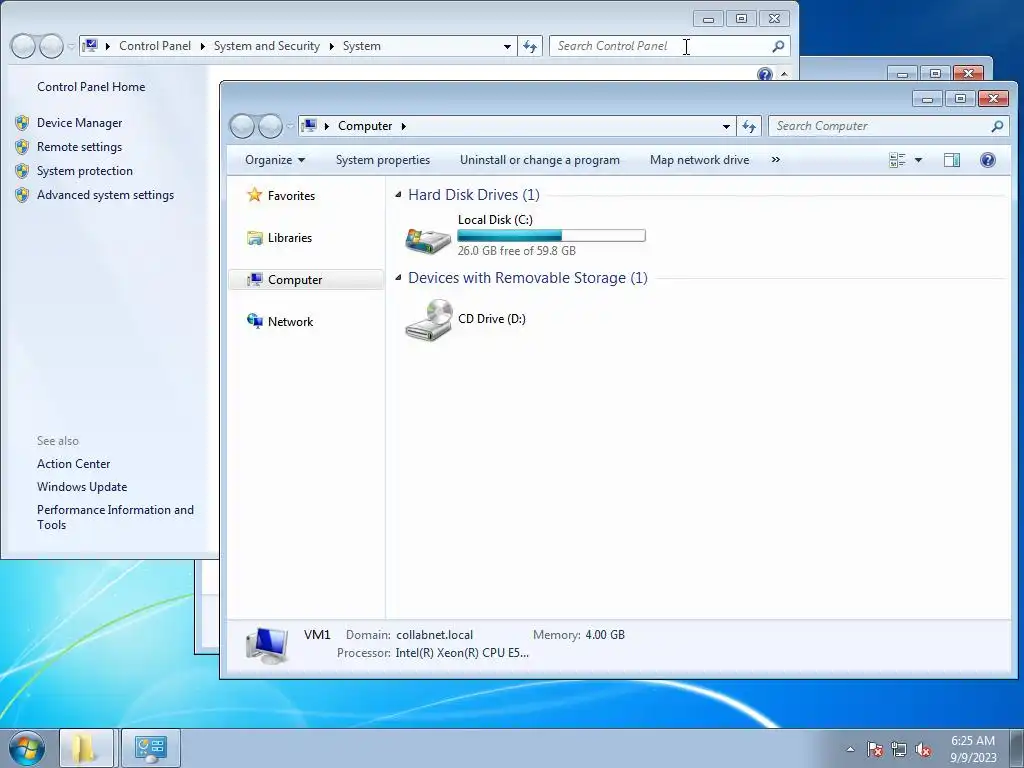Show more toolbar commands chevron
The width and height of the screenshot is (1024, 768).
(x=775, y=159)
